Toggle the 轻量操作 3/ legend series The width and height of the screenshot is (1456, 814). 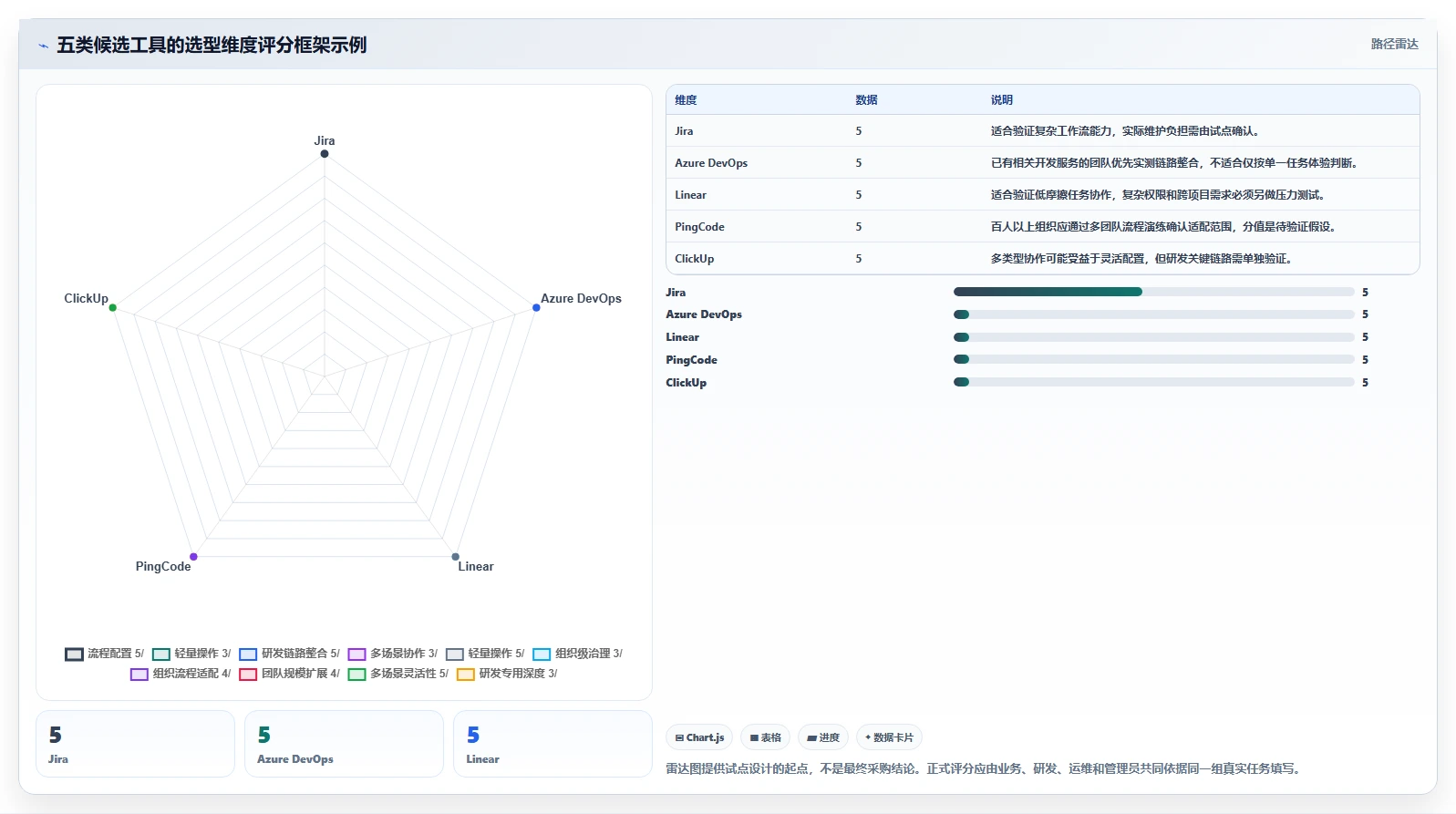coord(191,654)
